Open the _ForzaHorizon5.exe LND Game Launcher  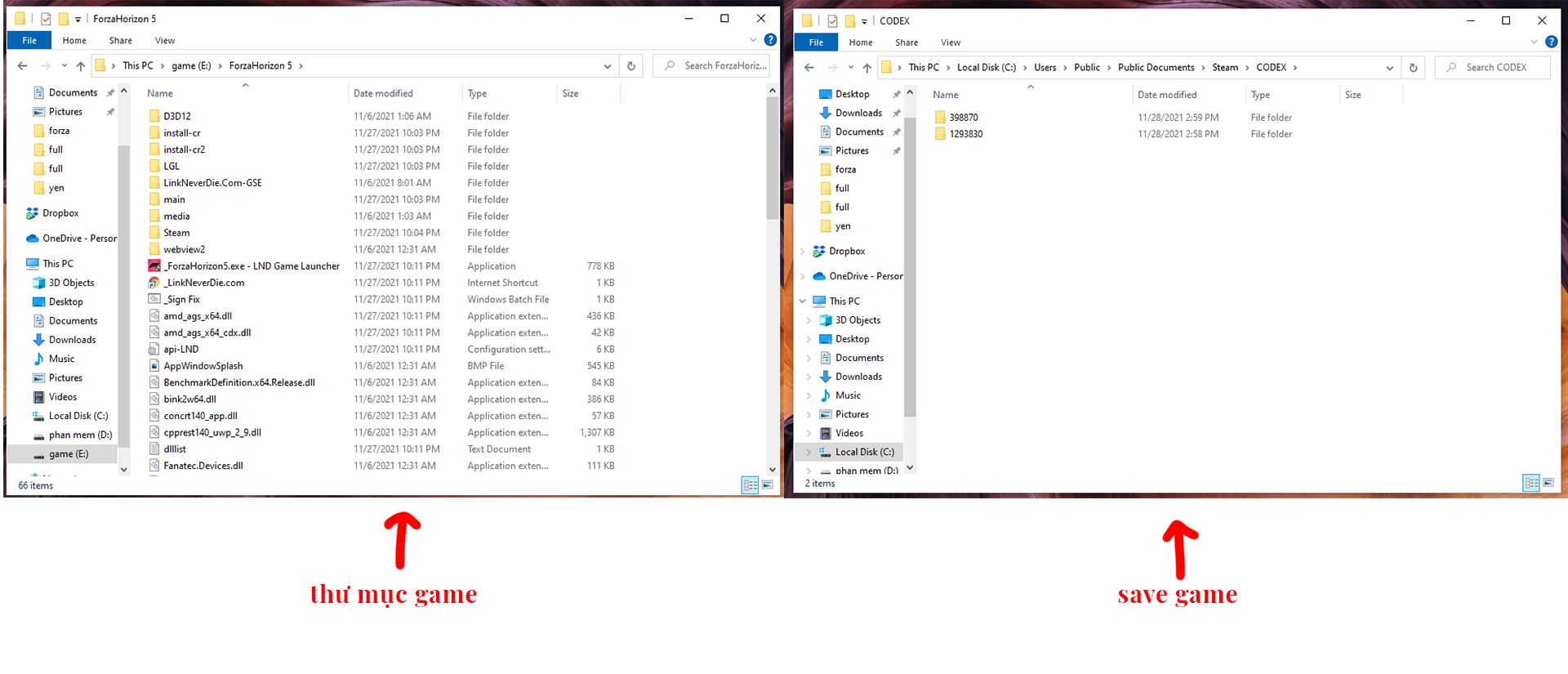pyautogui.click(x=251, y=266)
